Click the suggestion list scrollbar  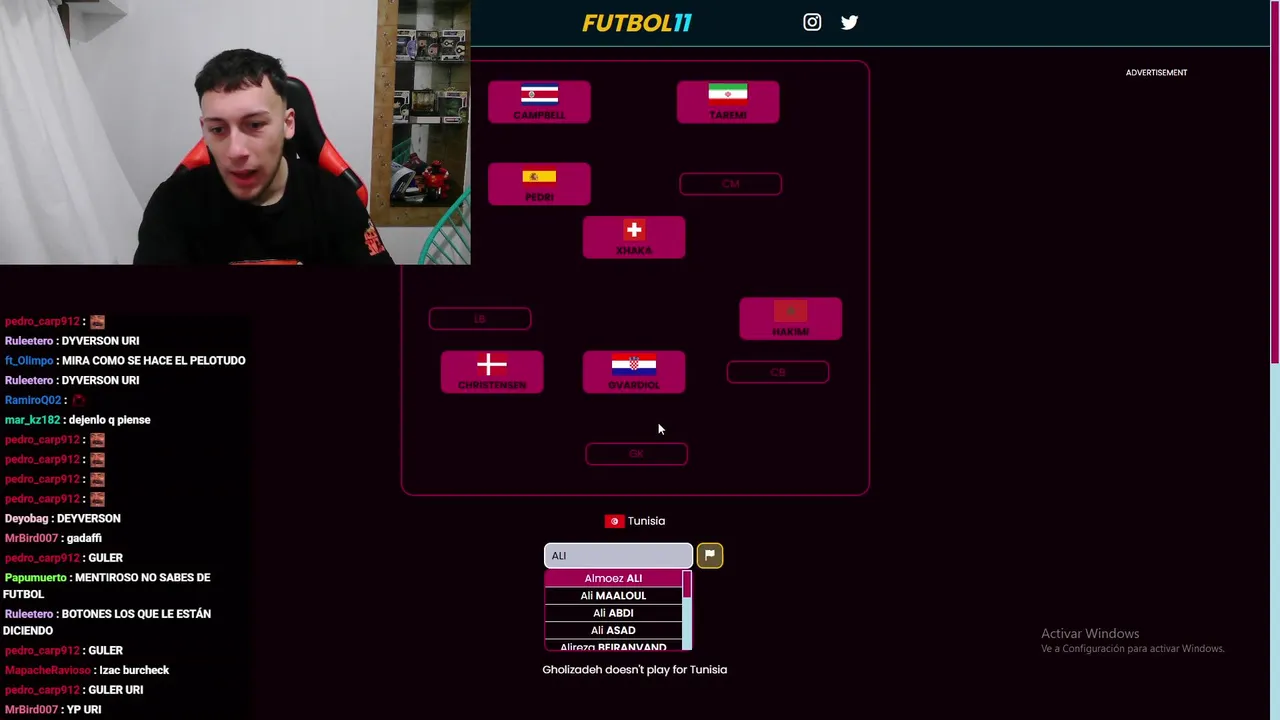pos(687,610)
